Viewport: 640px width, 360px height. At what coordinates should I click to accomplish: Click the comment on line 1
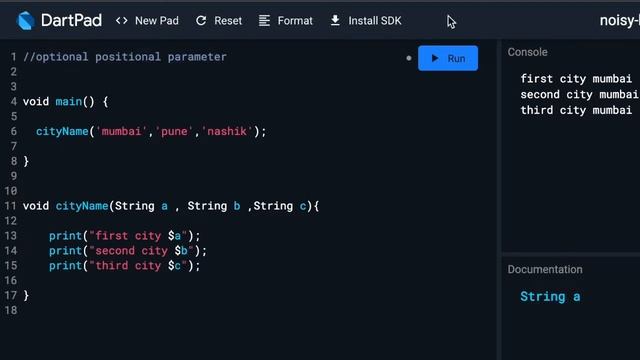point(125,57)
